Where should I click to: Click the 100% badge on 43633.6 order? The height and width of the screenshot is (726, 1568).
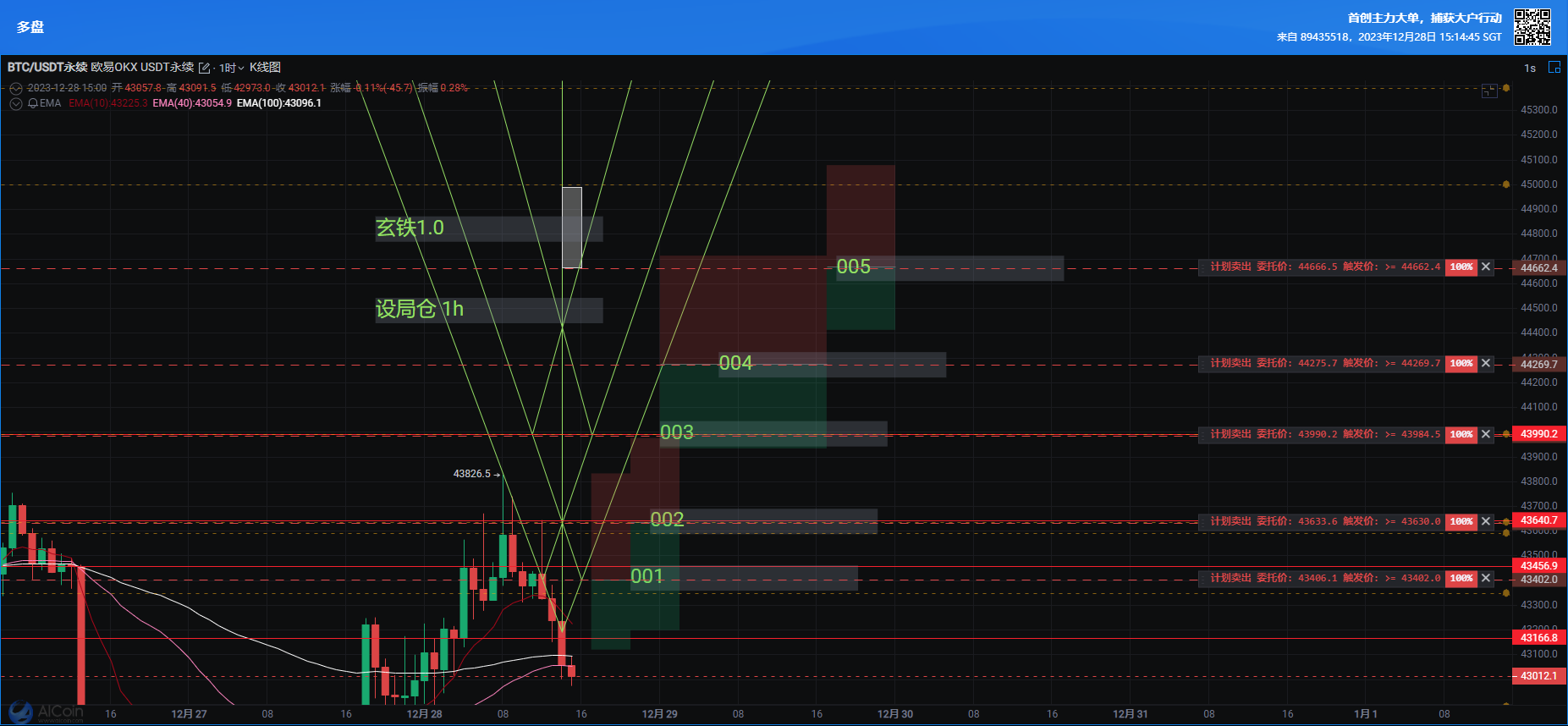click(1461, 521)
